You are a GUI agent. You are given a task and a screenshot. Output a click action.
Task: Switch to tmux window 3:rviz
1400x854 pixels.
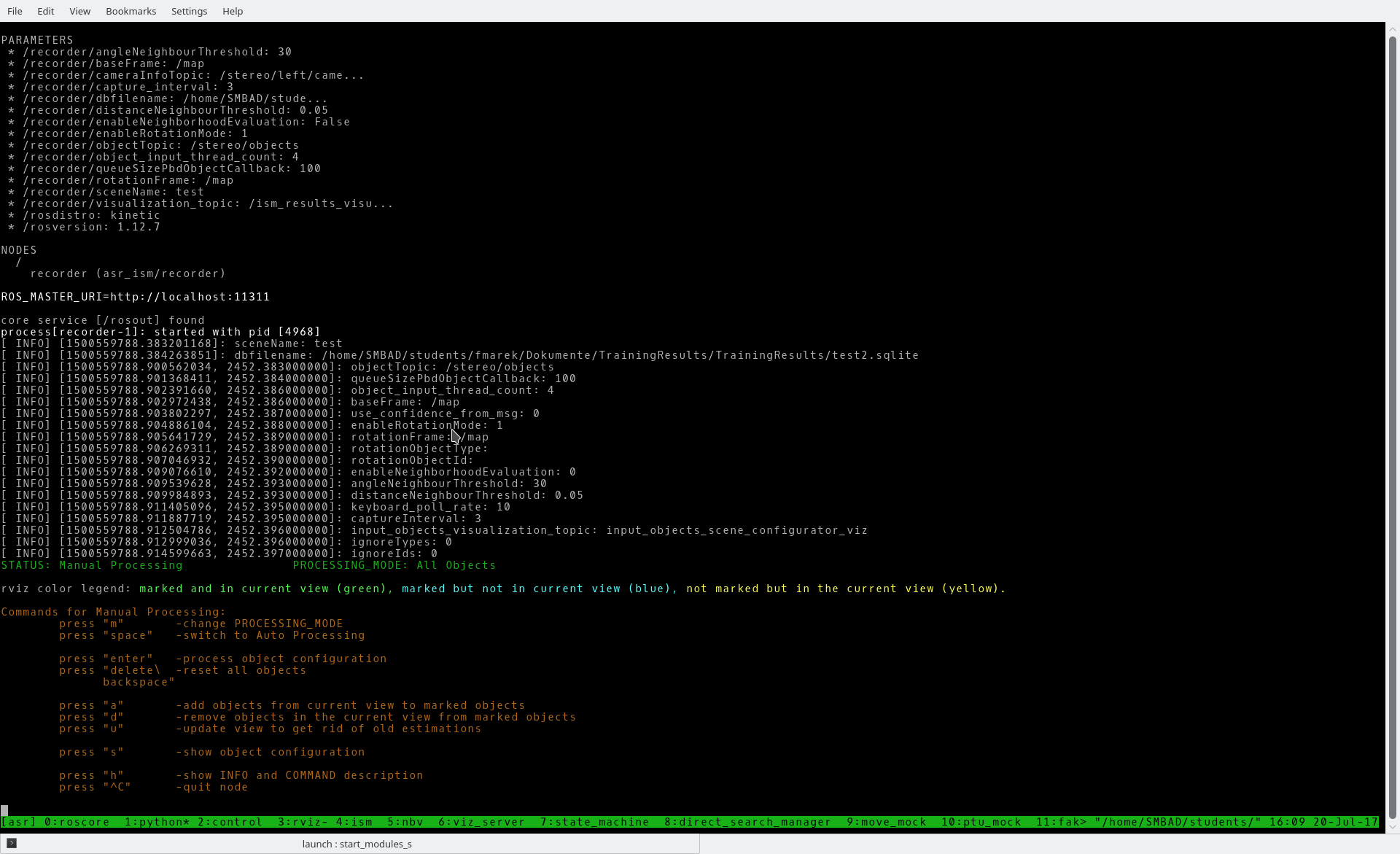(303, 822)
